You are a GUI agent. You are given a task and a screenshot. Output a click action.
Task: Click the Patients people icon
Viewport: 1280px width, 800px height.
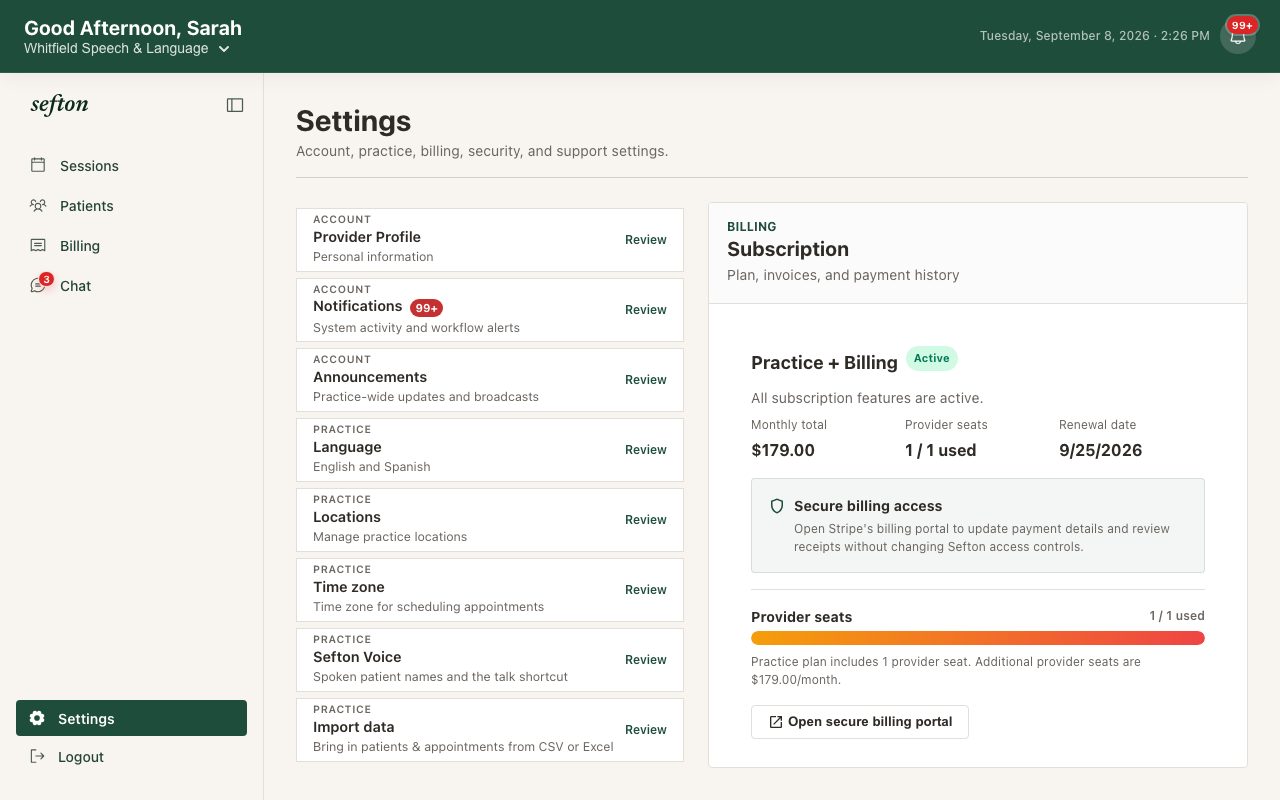(38, 205)
